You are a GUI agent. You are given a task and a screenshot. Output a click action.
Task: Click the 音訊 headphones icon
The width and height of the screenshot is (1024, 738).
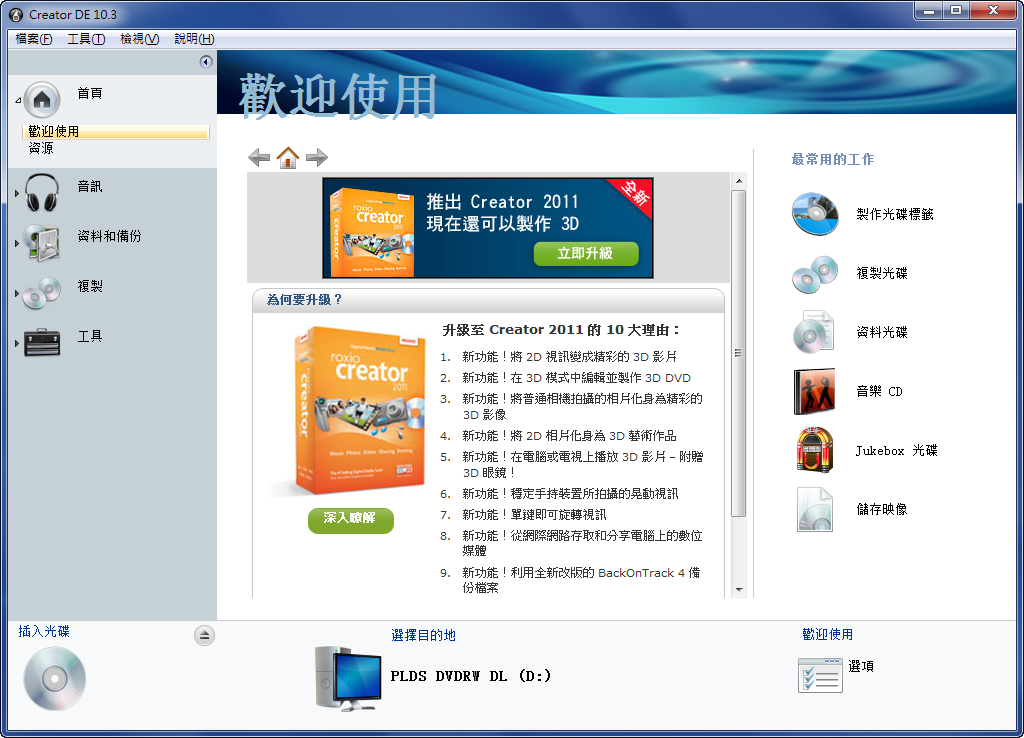42,192
